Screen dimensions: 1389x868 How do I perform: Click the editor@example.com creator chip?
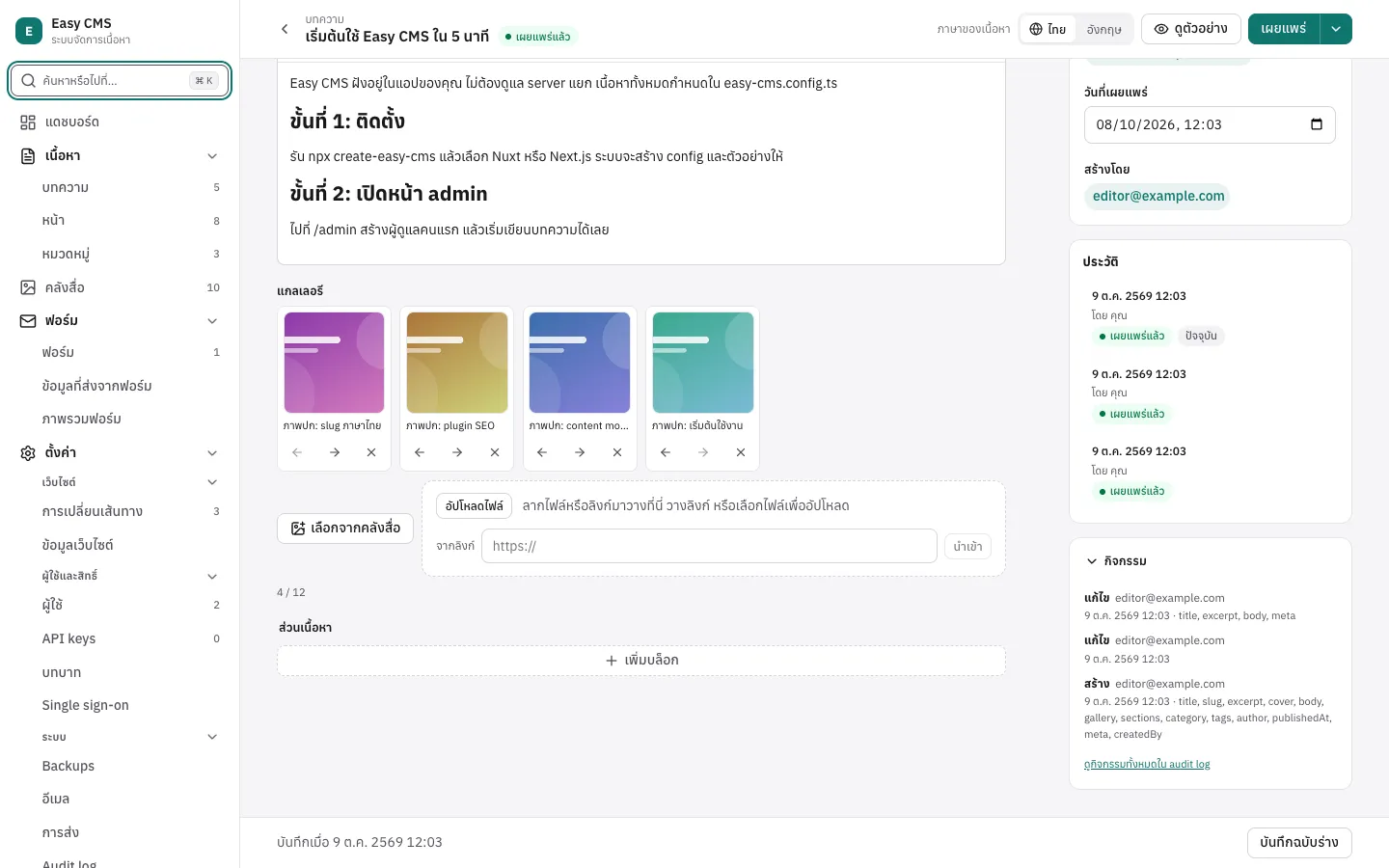pos(1158,197)
